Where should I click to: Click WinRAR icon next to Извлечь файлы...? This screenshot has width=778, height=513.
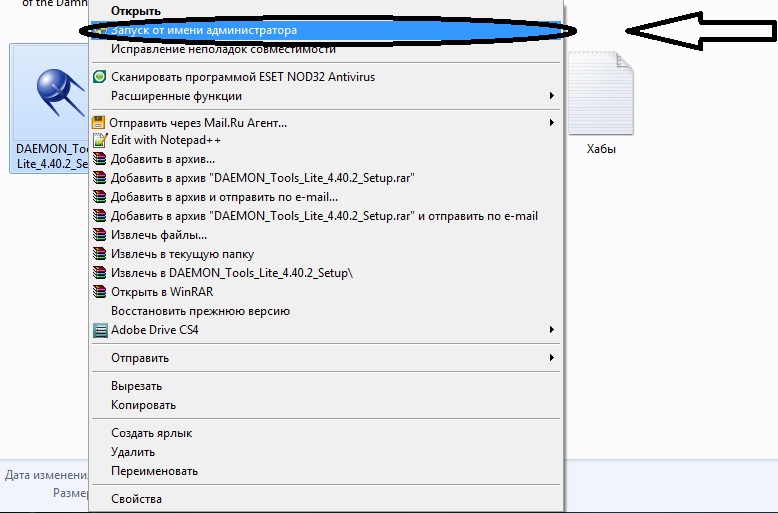(100, 235)
